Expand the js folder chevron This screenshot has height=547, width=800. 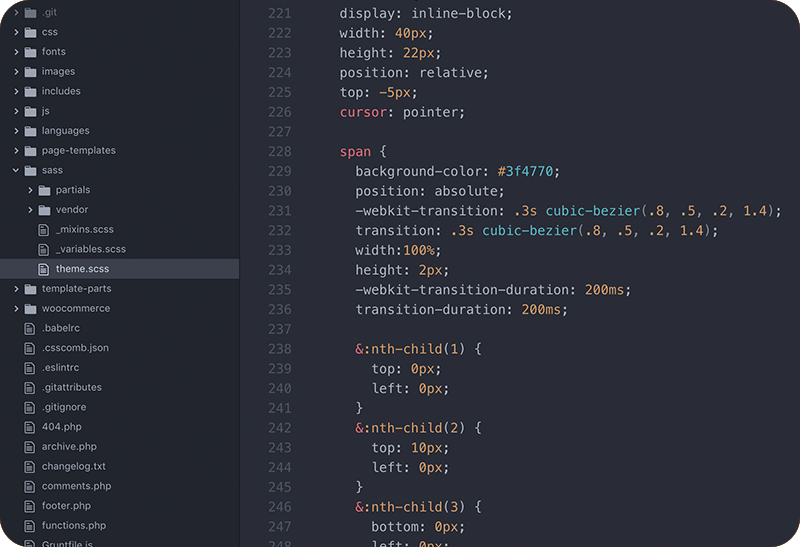click(x=16, y=111)
